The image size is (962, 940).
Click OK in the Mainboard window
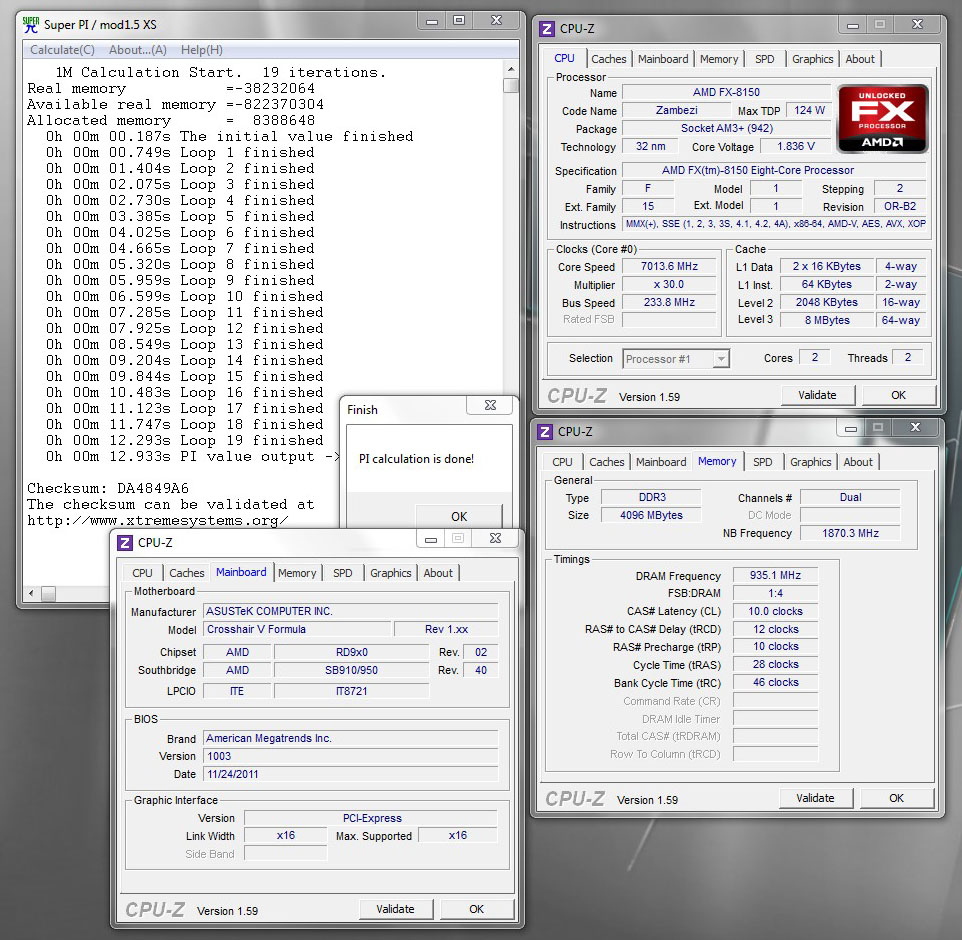(x=477, y=909)
